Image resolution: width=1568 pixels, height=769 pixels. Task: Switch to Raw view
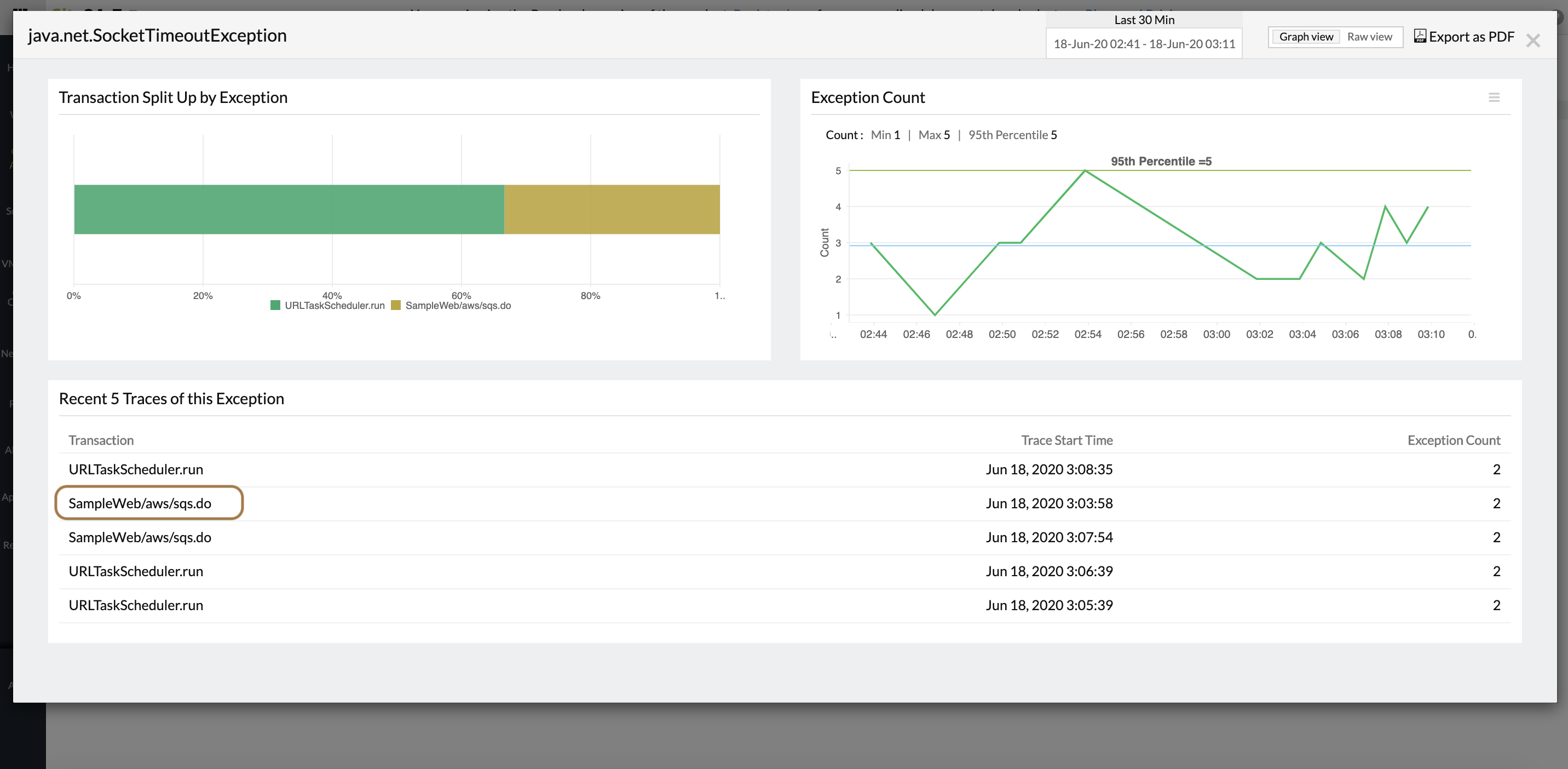1369,37
